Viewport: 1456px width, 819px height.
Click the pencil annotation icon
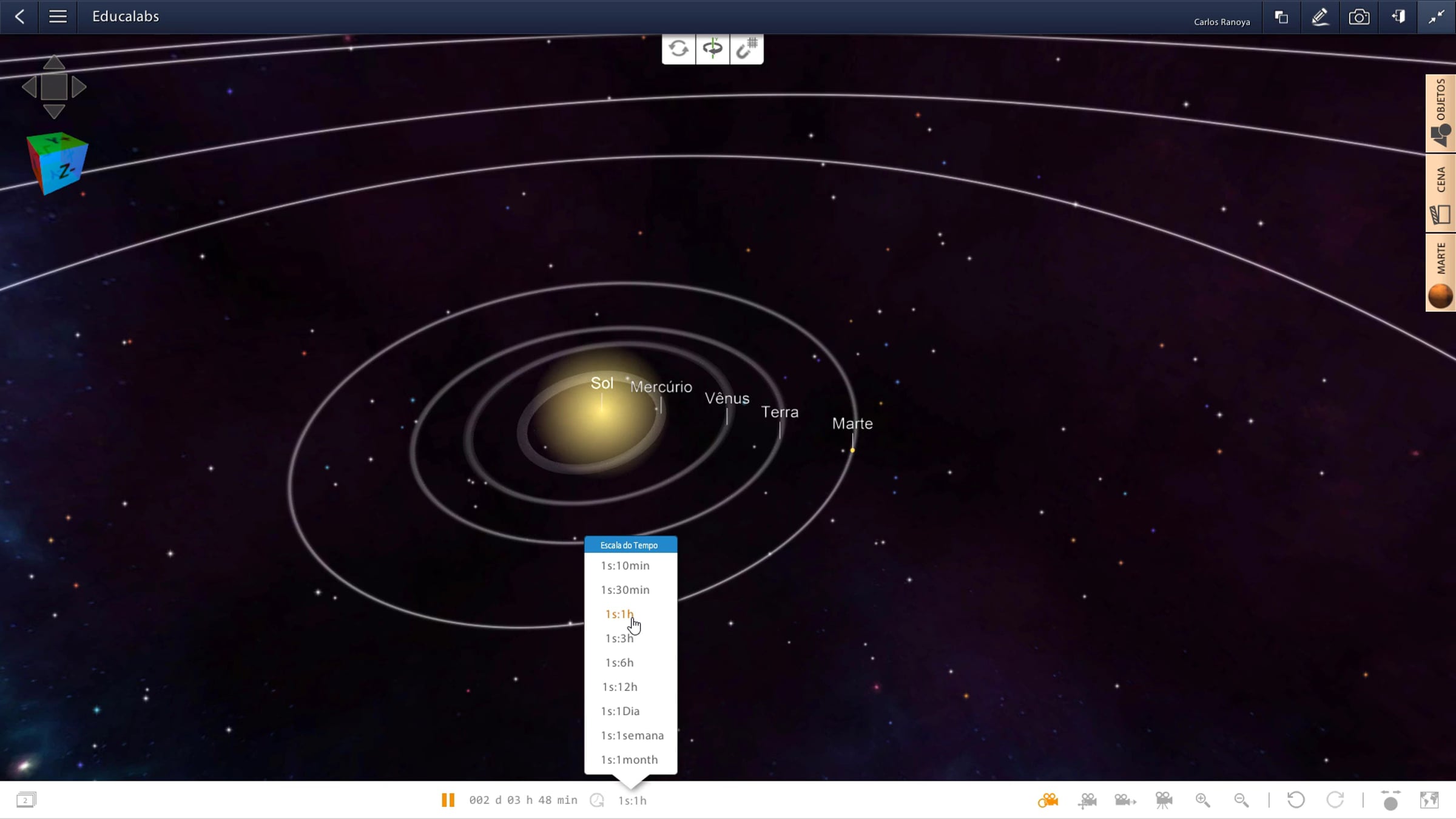pyautogui.click(x=1320, y=17)
